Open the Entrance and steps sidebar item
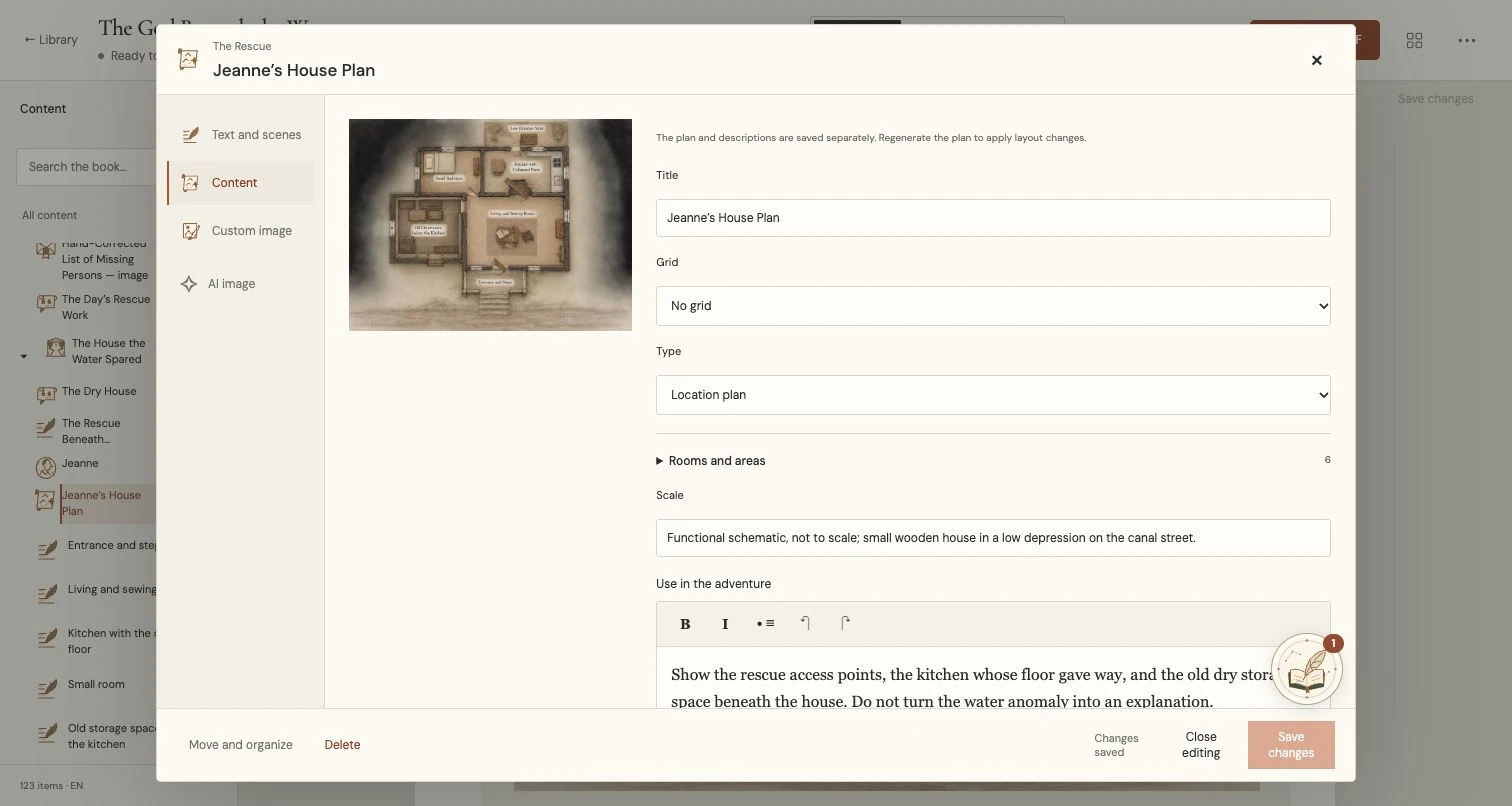The width and height of the screenshot is (1512, 806). coord(112,546)
